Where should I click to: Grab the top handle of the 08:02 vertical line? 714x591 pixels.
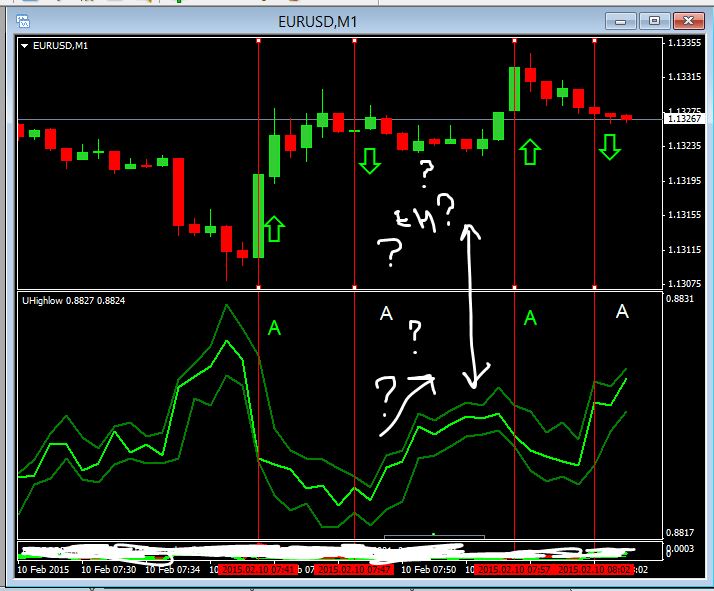pyautogui.click(x=594, y=41)
